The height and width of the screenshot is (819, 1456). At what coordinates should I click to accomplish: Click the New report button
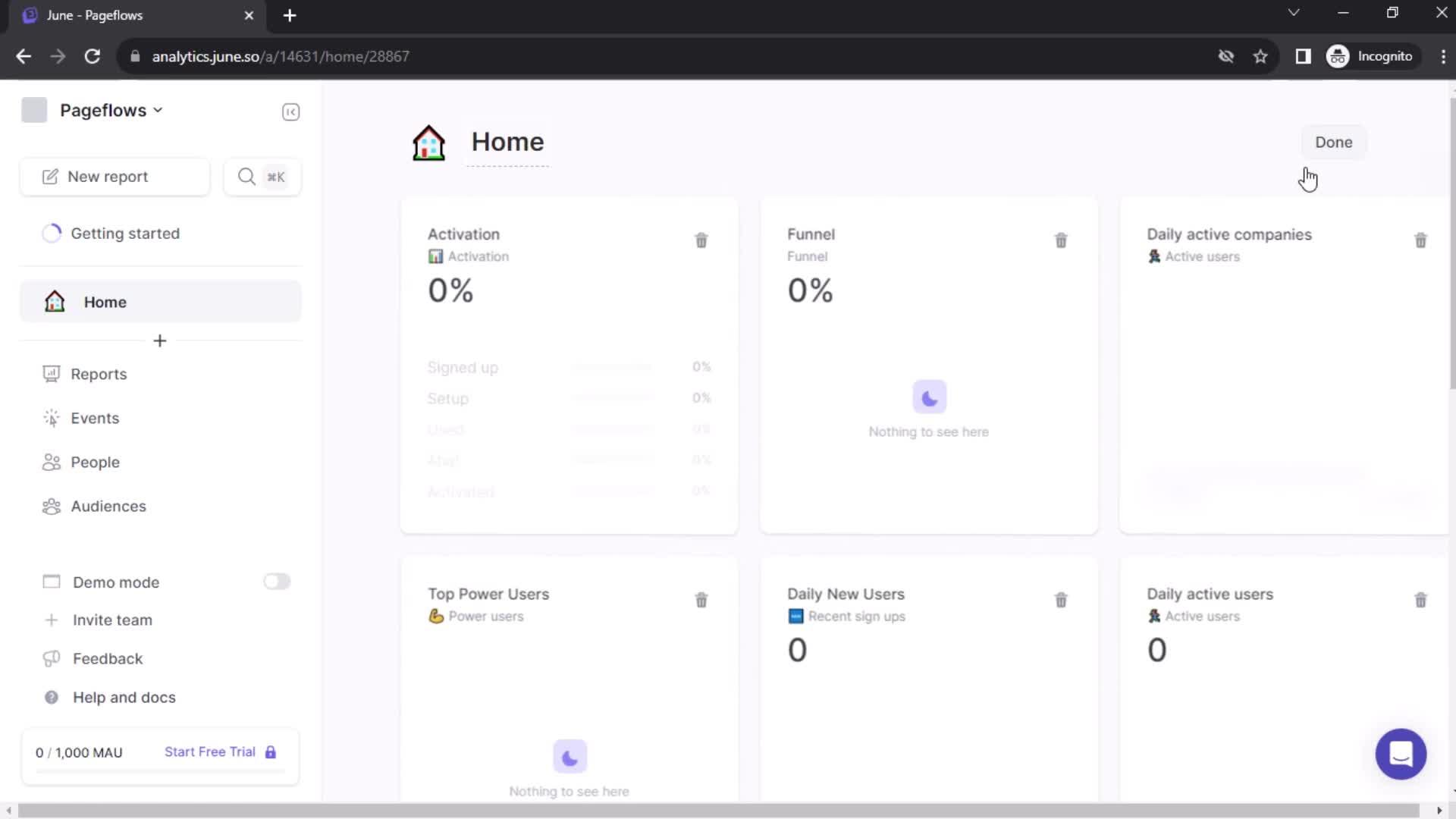[x=114, y=176]
